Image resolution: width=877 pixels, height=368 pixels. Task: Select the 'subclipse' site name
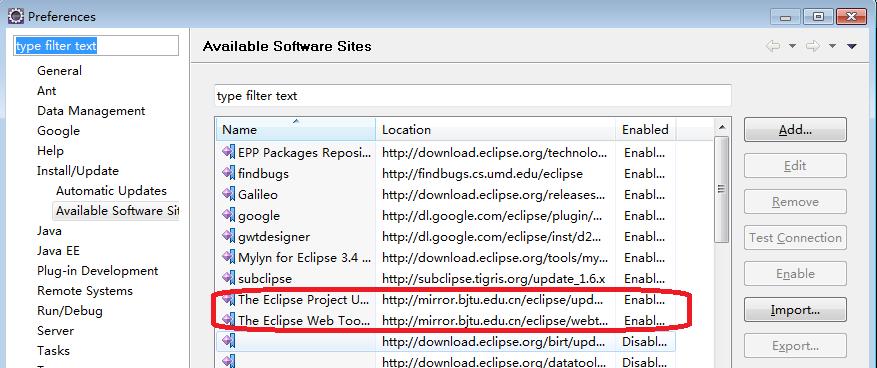[x=265, y=279]
